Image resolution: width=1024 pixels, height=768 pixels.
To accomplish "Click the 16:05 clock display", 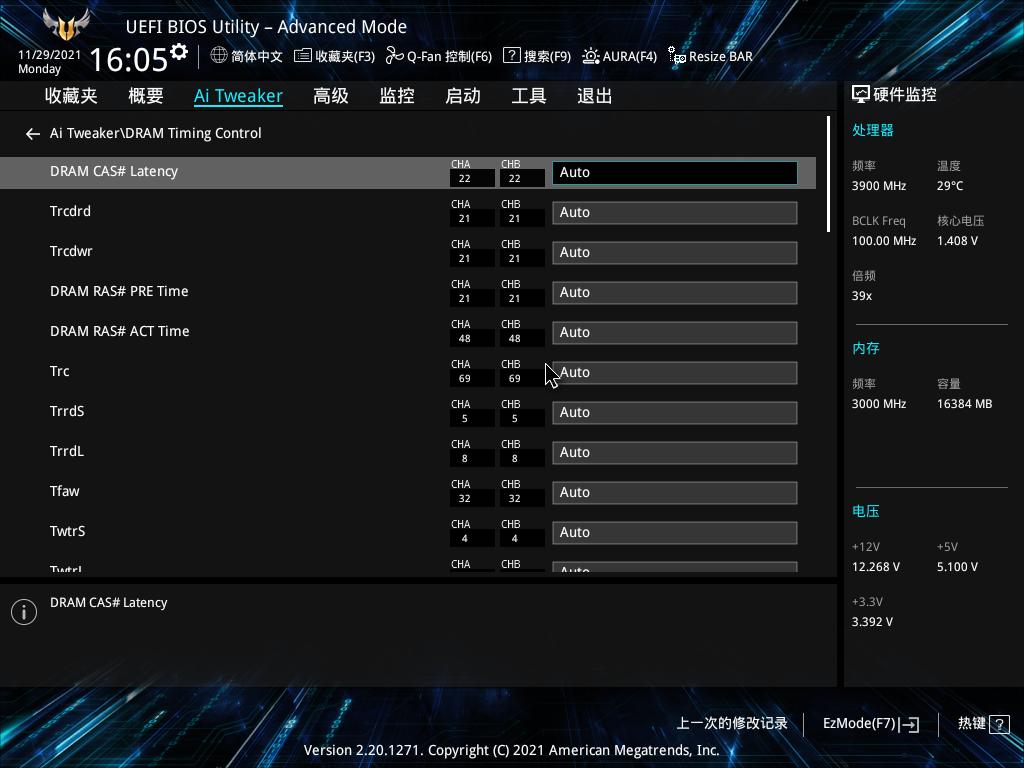I will (x=129, y=60).
